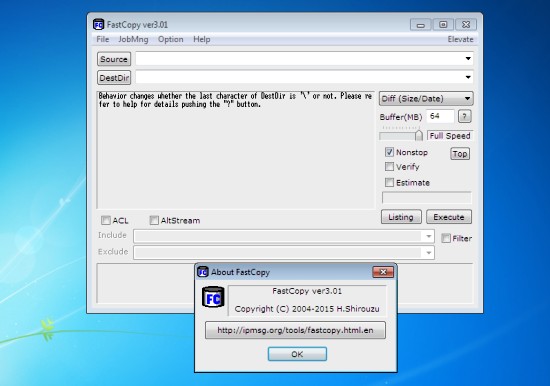Disable the Nonstop checkbox
Image resolution: width=550 pixels, height=386 pixels.
click(389, 152)
